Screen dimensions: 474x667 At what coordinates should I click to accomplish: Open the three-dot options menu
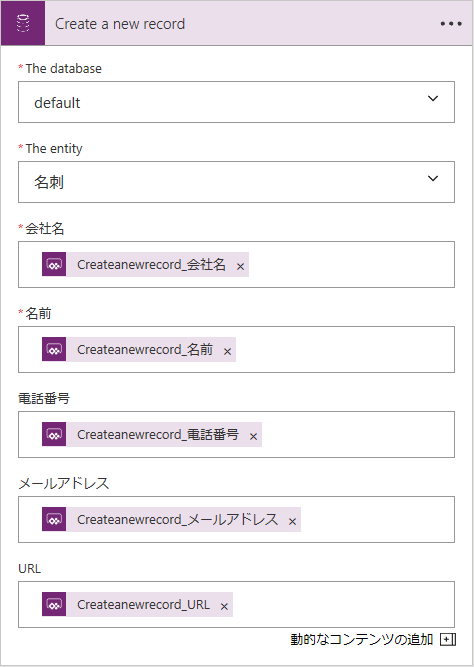click(451, 24)
